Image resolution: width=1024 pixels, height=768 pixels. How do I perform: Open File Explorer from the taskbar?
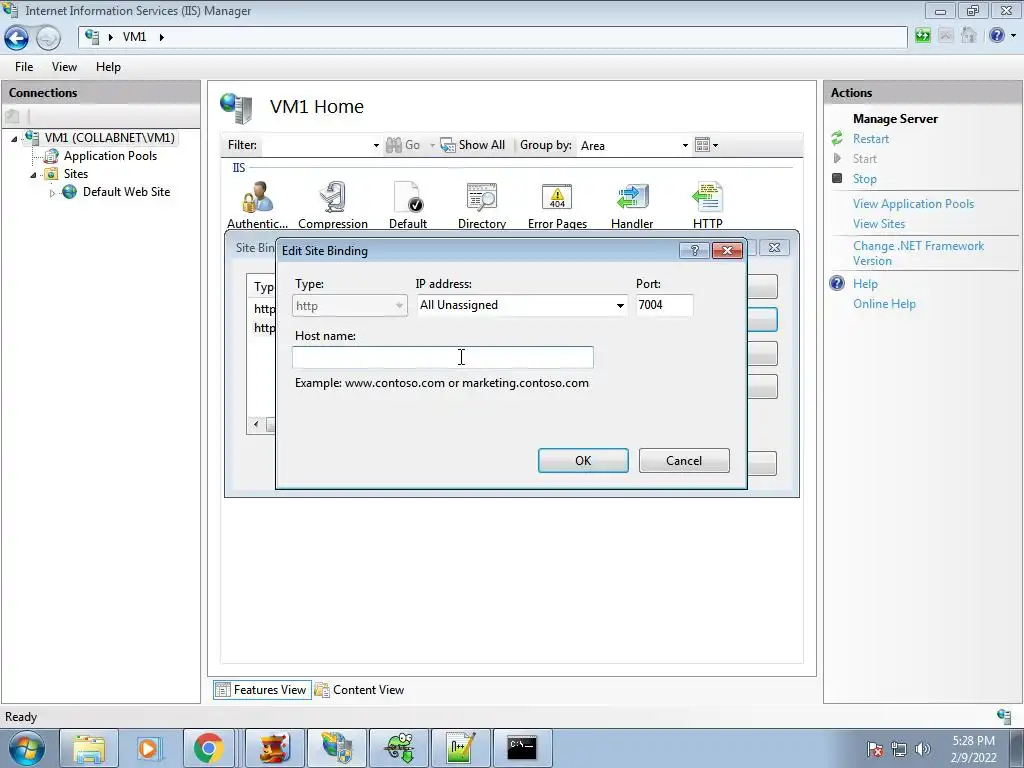(x=89, y=748)
